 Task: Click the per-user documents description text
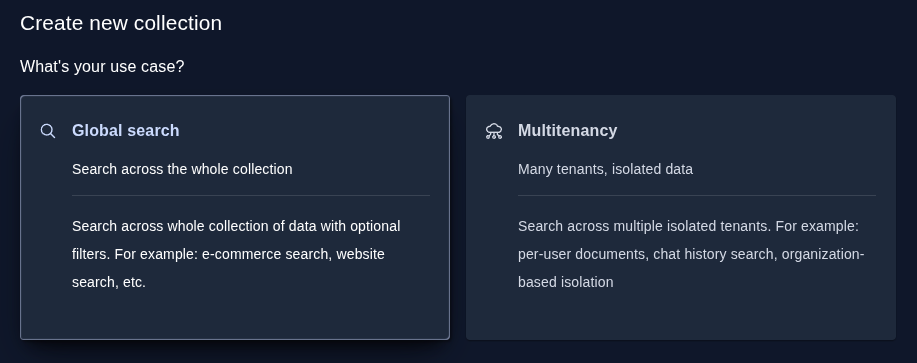[582, 254]
